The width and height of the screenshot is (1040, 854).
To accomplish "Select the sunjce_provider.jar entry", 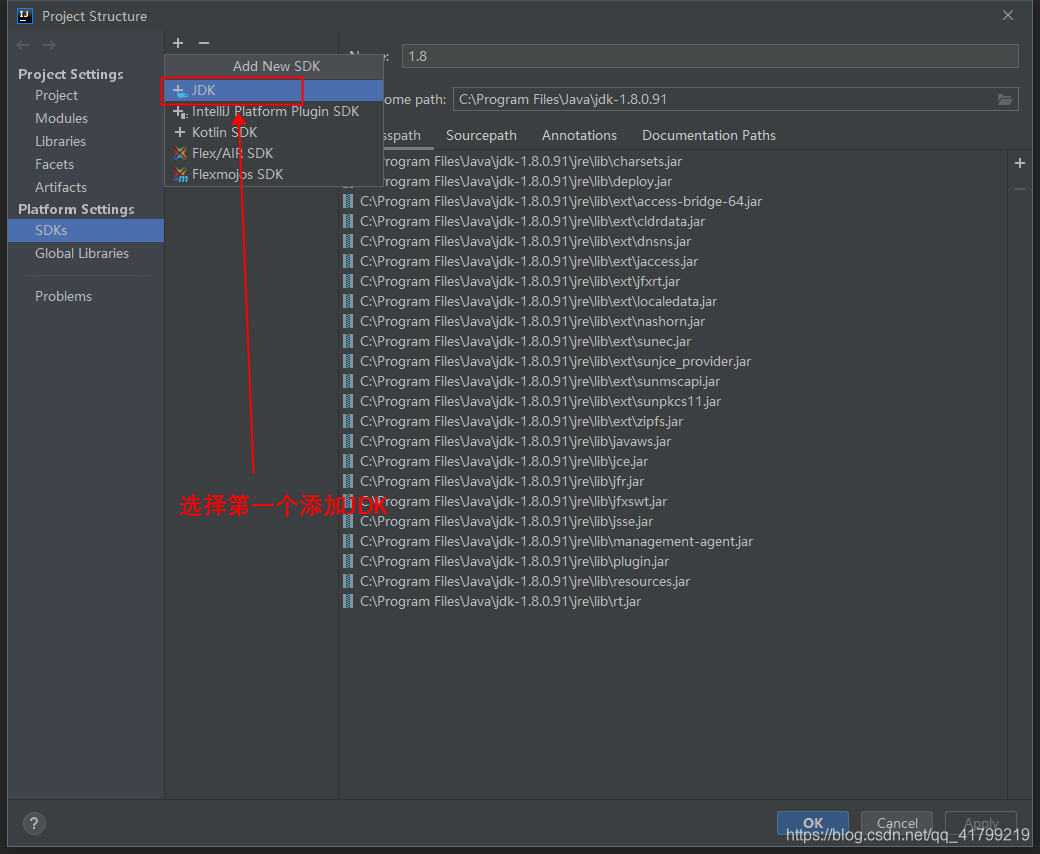I will point(673,361).
